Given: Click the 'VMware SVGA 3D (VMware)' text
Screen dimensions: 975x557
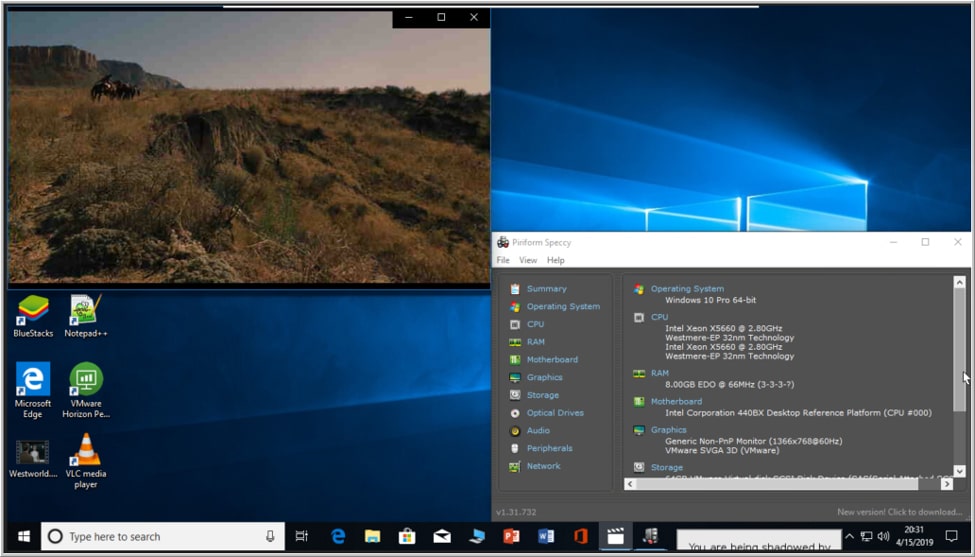Looking at the screenshot, I should click(722, 451).
